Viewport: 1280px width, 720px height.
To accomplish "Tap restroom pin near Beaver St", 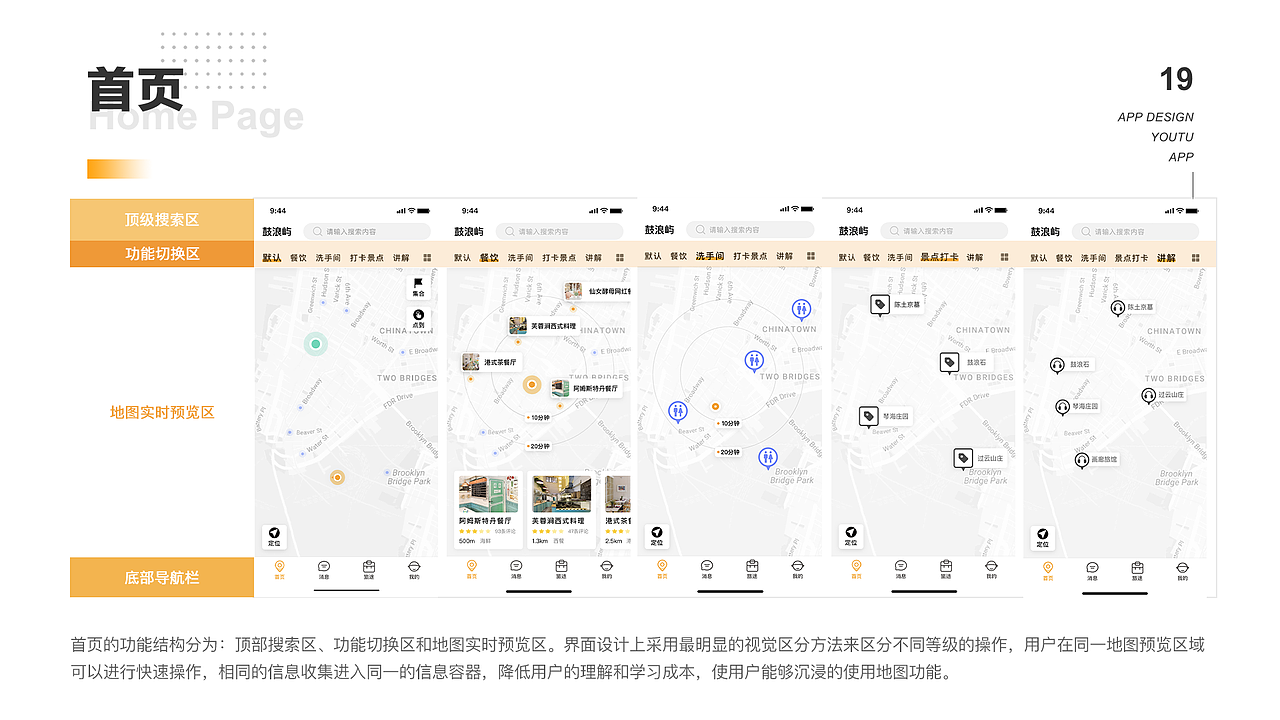I will [x=678, y=412].
